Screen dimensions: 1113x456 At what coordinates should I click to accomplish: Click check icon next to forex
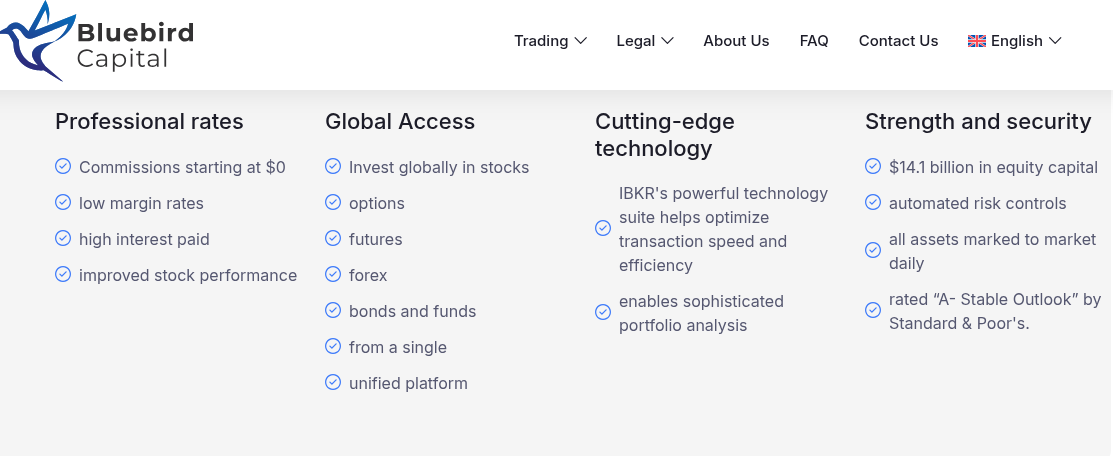pyautogui.click(x=333, y=274)
